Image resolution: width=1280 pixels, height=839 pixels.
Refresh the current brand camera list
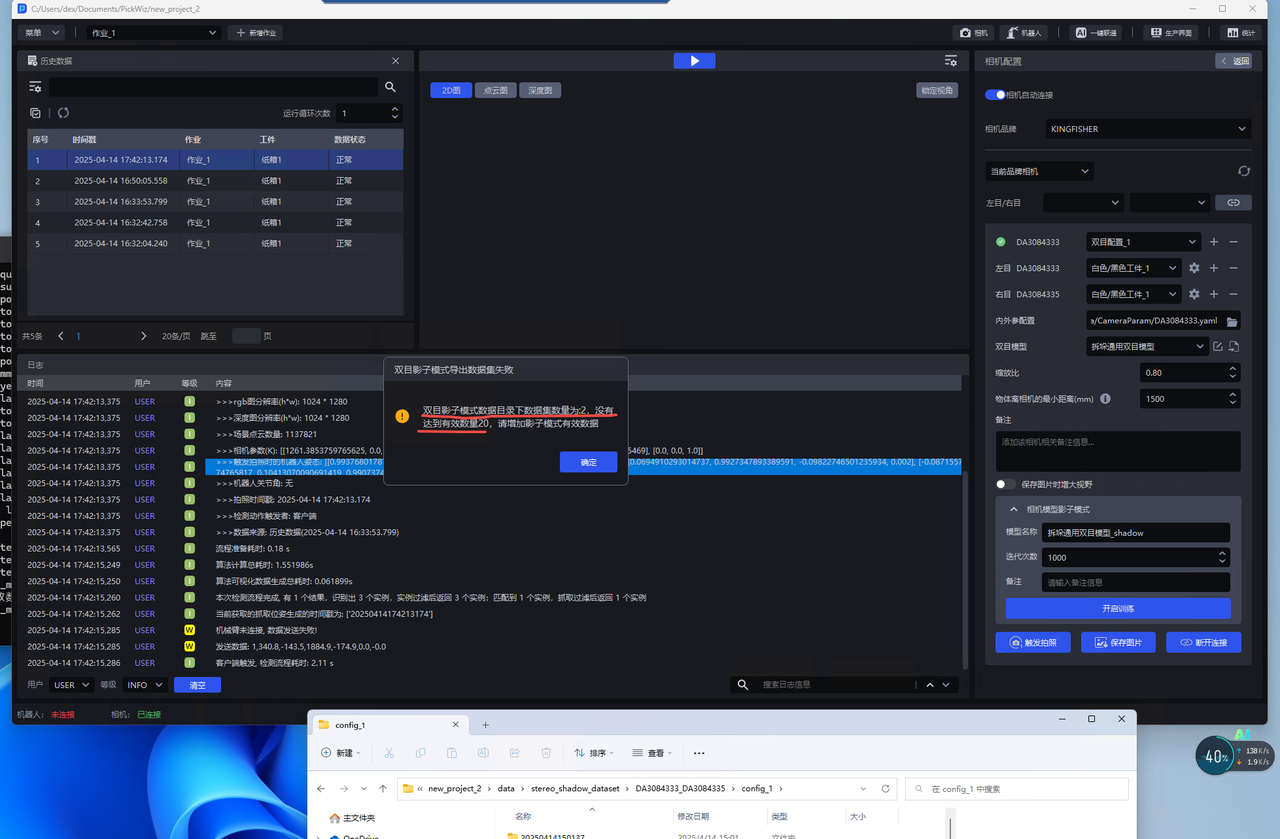(1243, 171)
